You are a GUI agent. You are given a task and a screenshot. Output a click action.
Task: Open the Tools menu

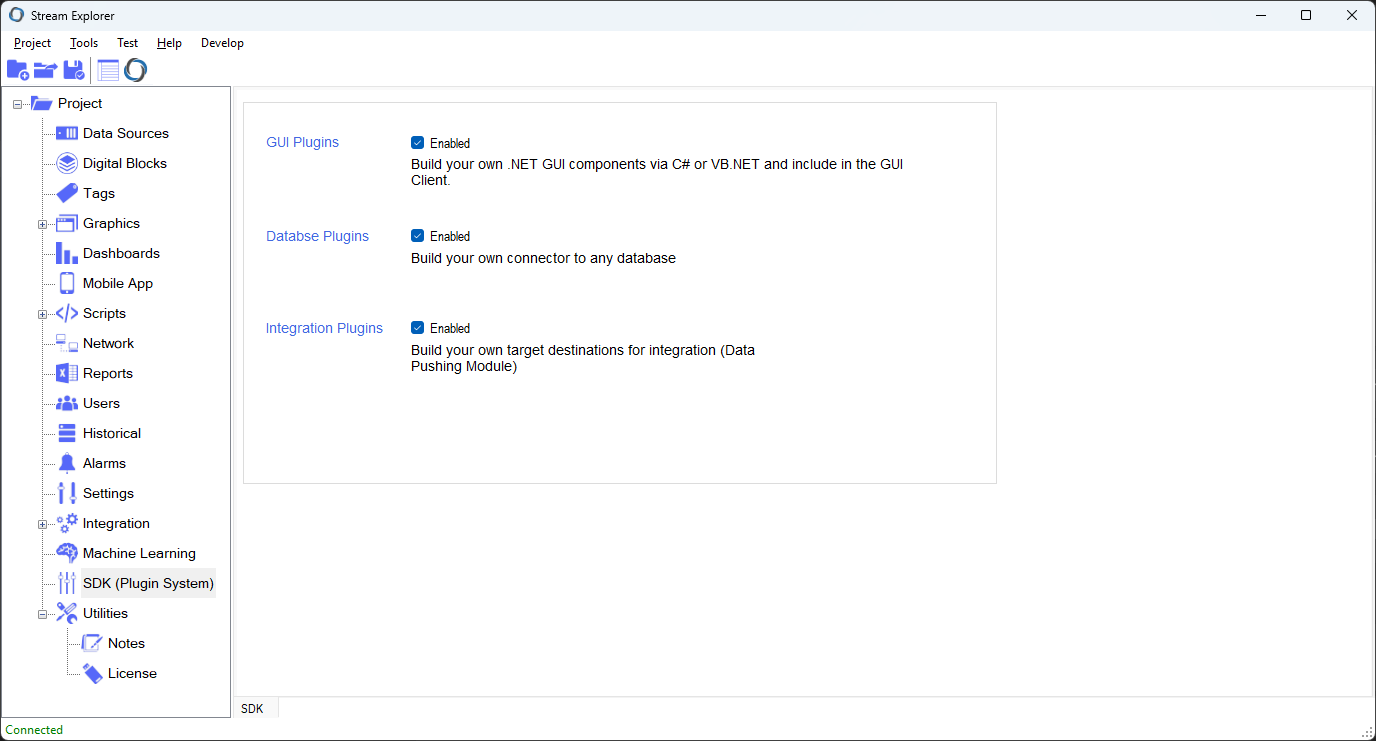84,43
